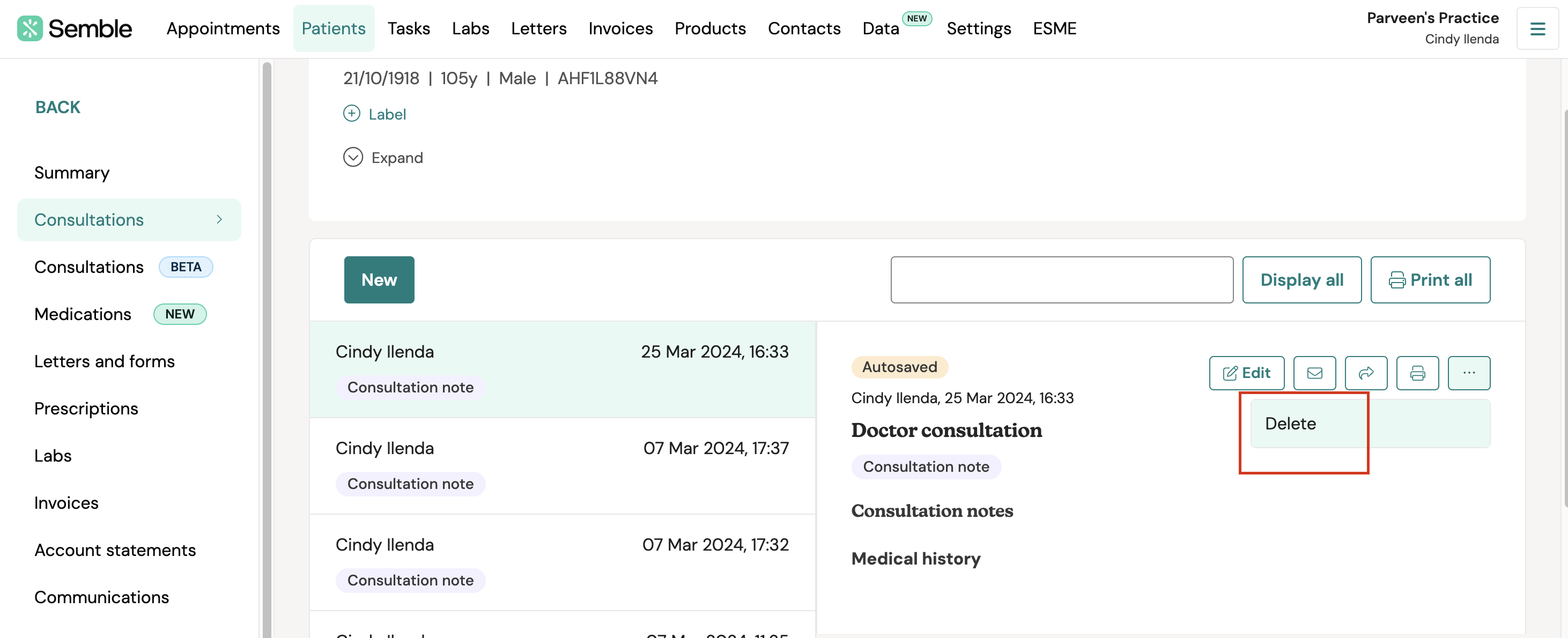Select Letters and forms in sidebar
This screenshot has height=638, width=1568.
pyautogui.click(x=104, y=361)
